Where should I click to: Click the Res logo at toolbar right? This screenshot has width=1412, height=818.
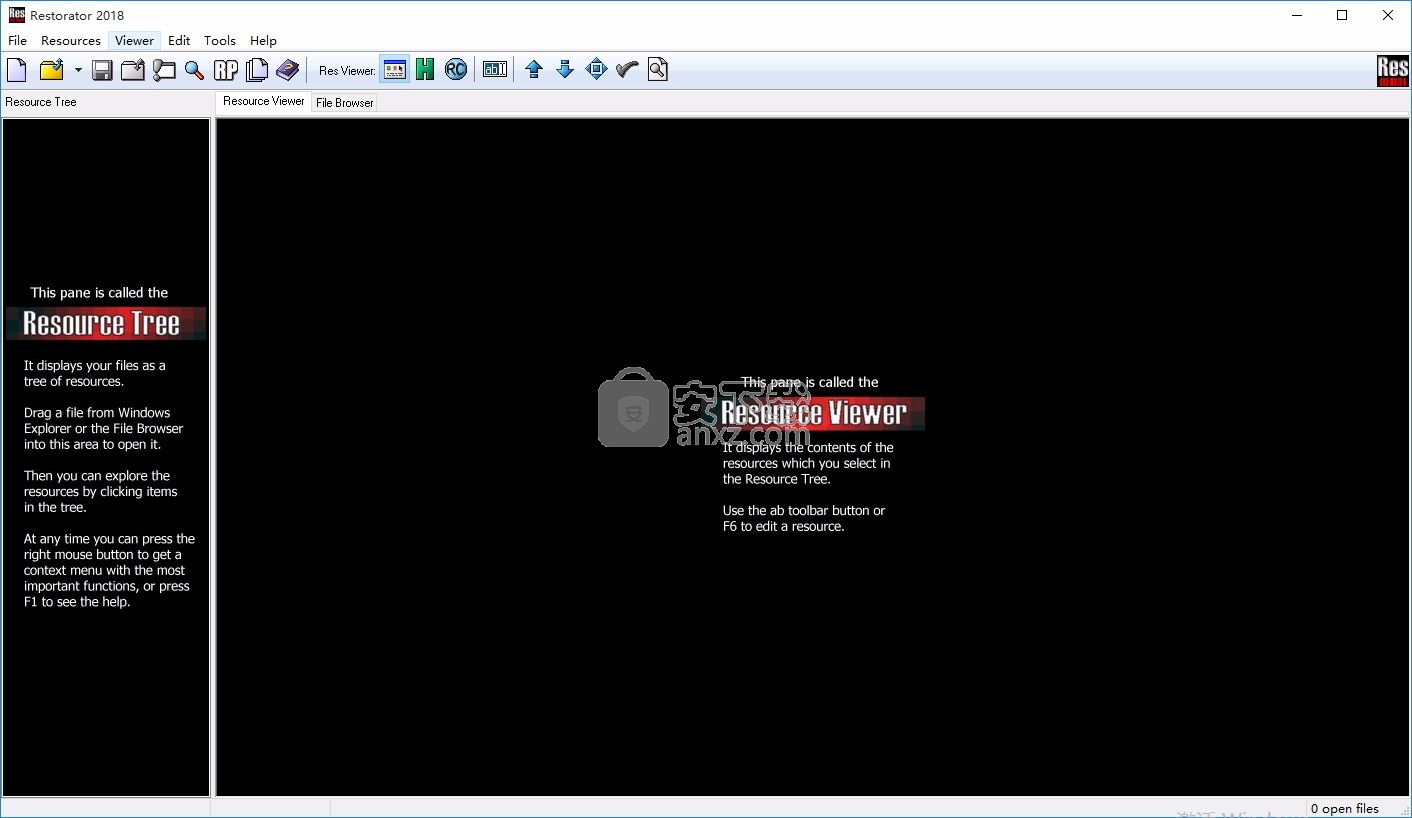click(1393, 71)
